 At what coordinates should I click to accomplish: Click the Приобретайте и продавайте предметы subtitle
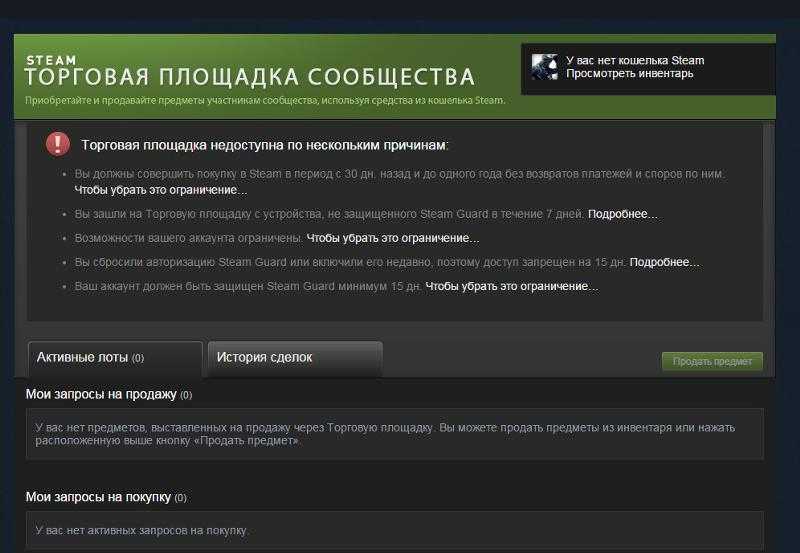click(265, 100)
